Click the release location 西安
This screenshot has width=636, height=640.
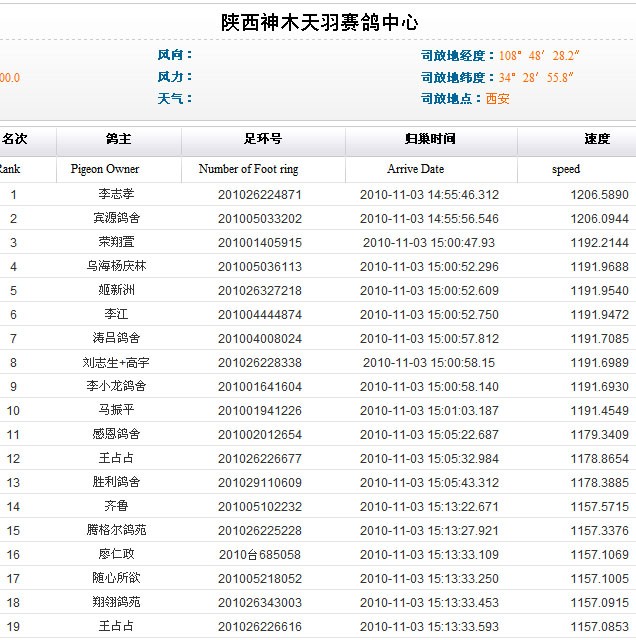click(497, 99)
